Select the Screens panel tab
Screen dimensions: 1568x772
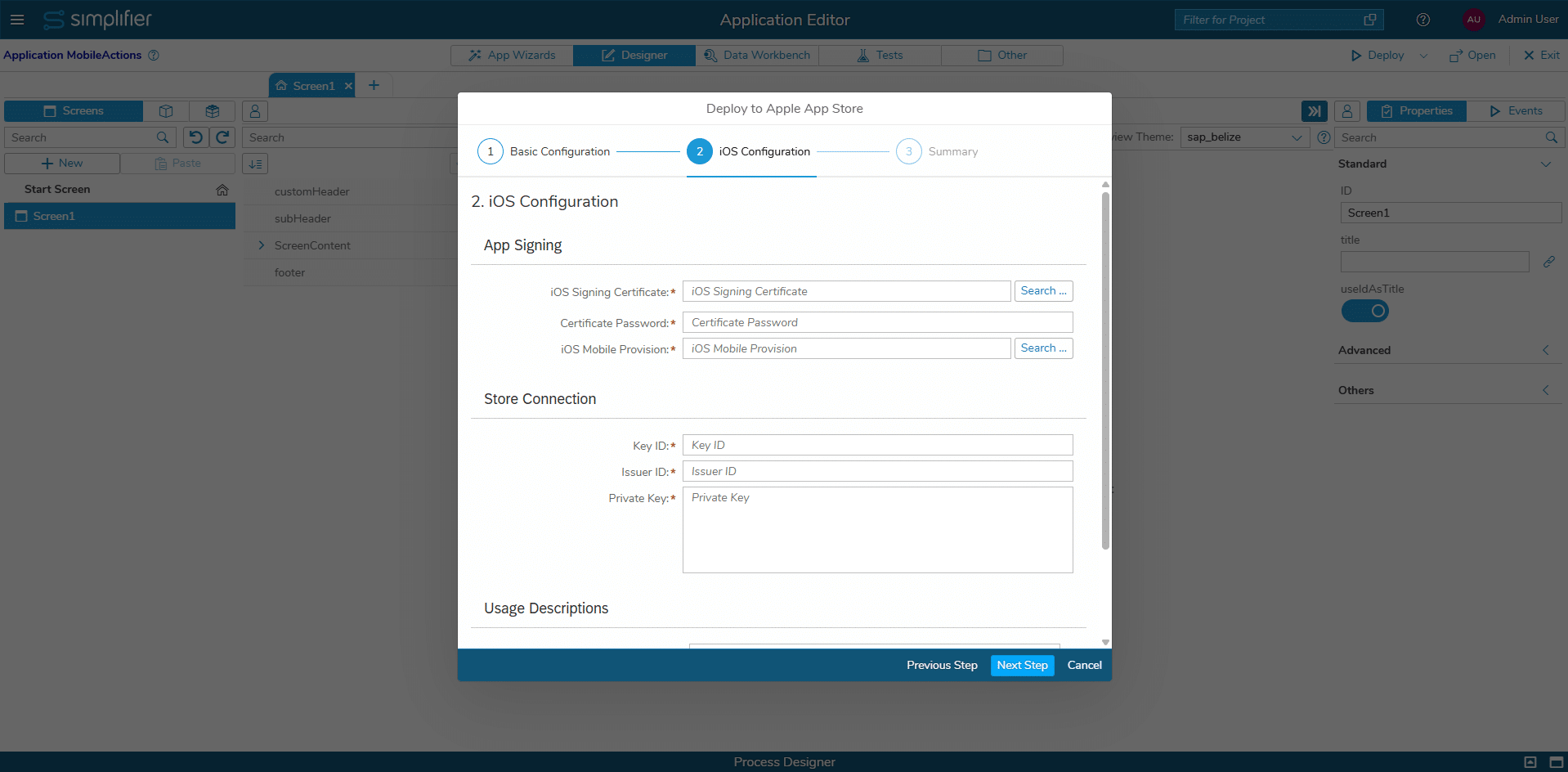(x=74, y=111)
